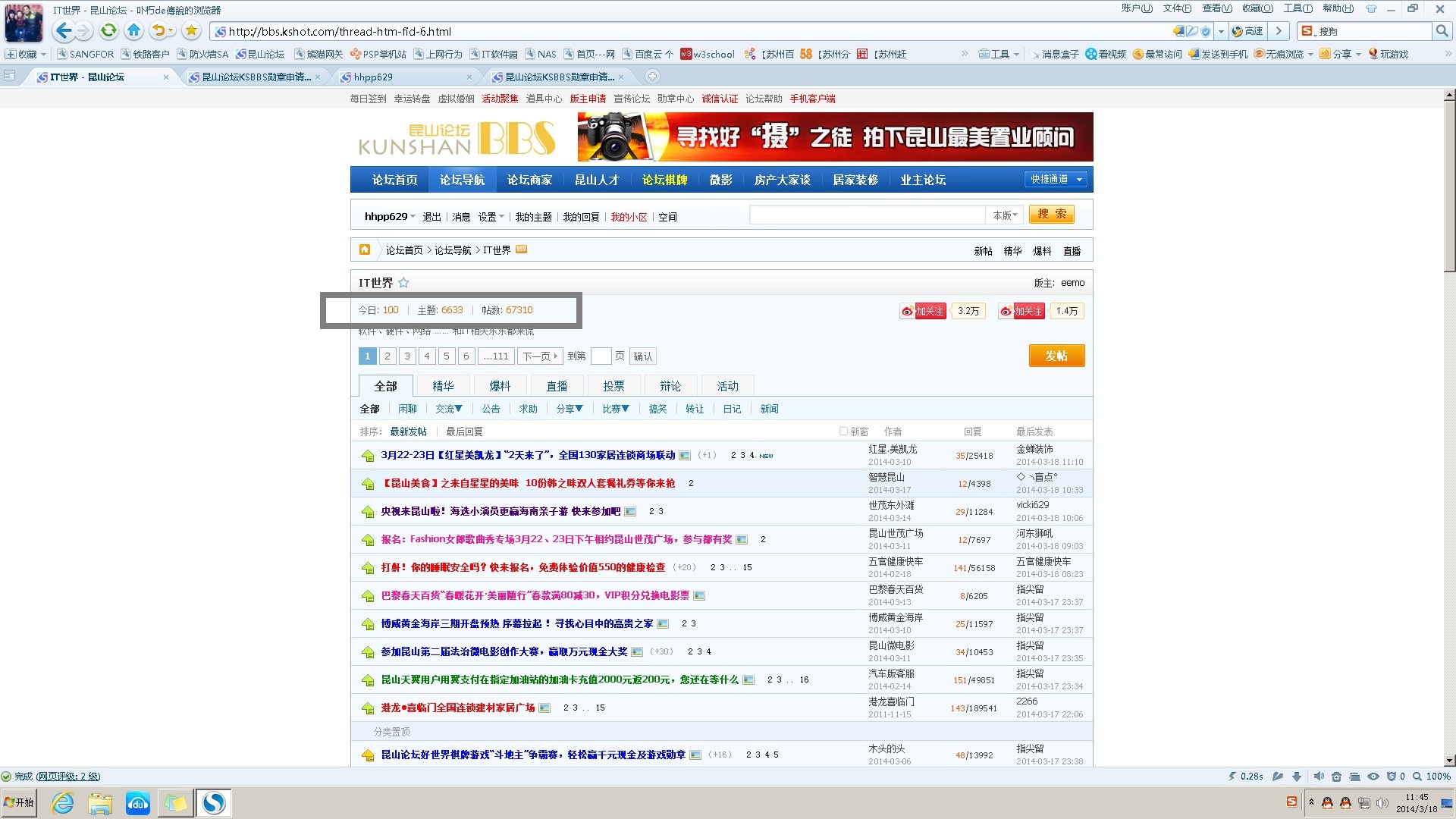Open the camera banner advertisement
This screenshot has width=1456, height=819.
[x=835, y=136]
